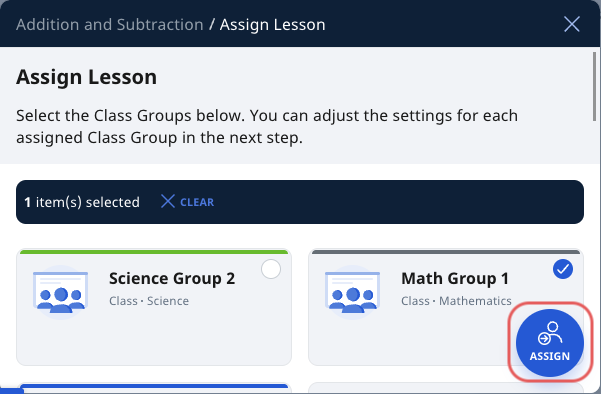This screenshot has width=601, height=394.
Task: Click the ASSIGN button label
Action: click(550, 356)
